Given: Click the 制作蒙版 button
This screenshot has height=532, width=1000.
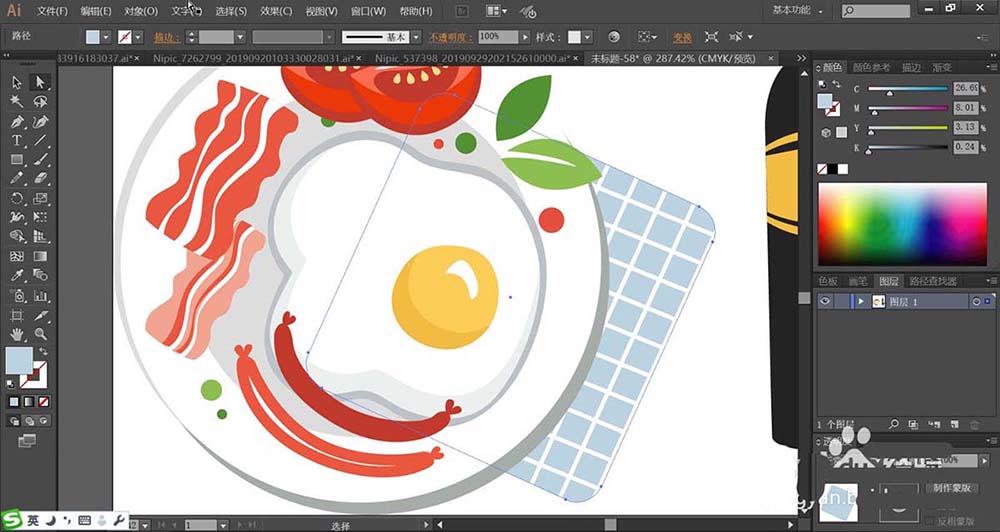Looking at the screenshot, I should 952,488.
